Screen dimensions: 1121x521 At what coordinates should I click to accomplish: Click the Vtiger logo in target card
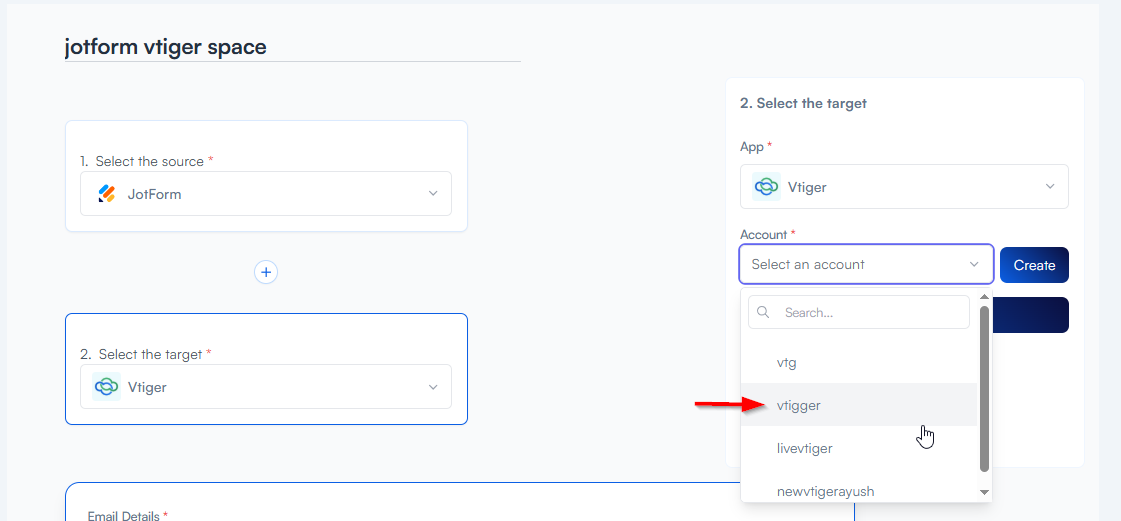pyautogui.click(x=107, y=387)
